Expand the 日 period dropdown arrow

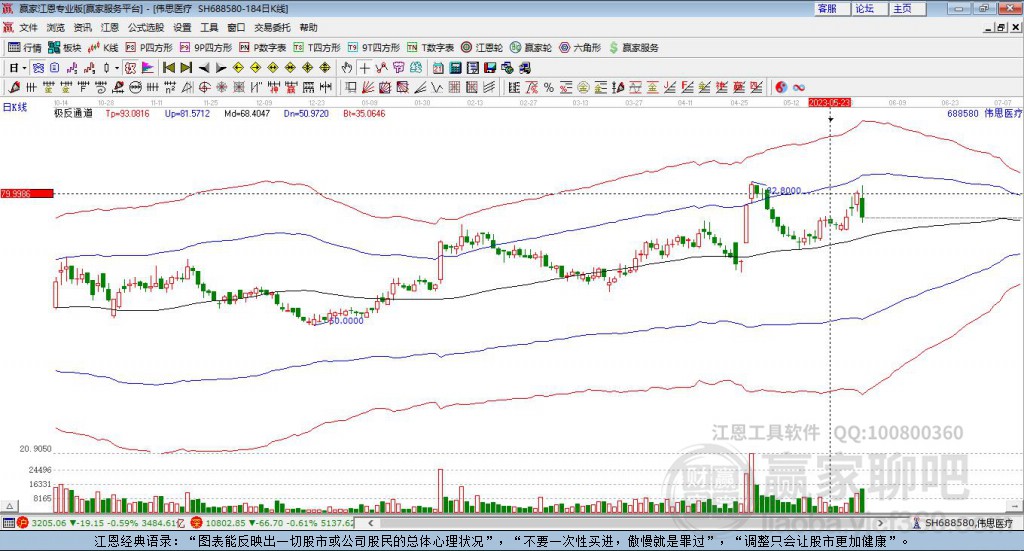pyautogui.click(x=24, y=68)
